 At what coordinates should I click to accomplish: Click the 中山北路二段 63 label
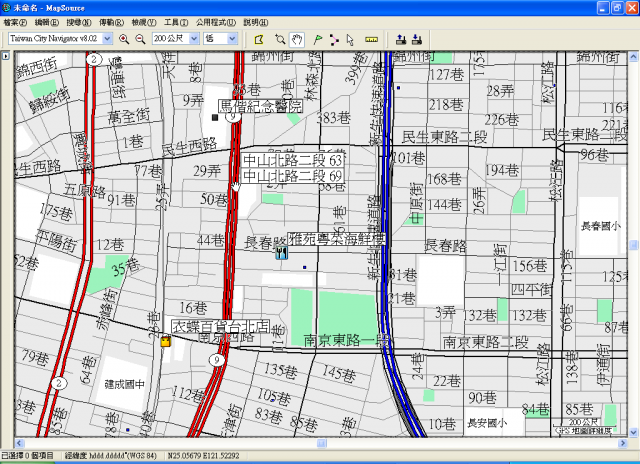(293, 160)
